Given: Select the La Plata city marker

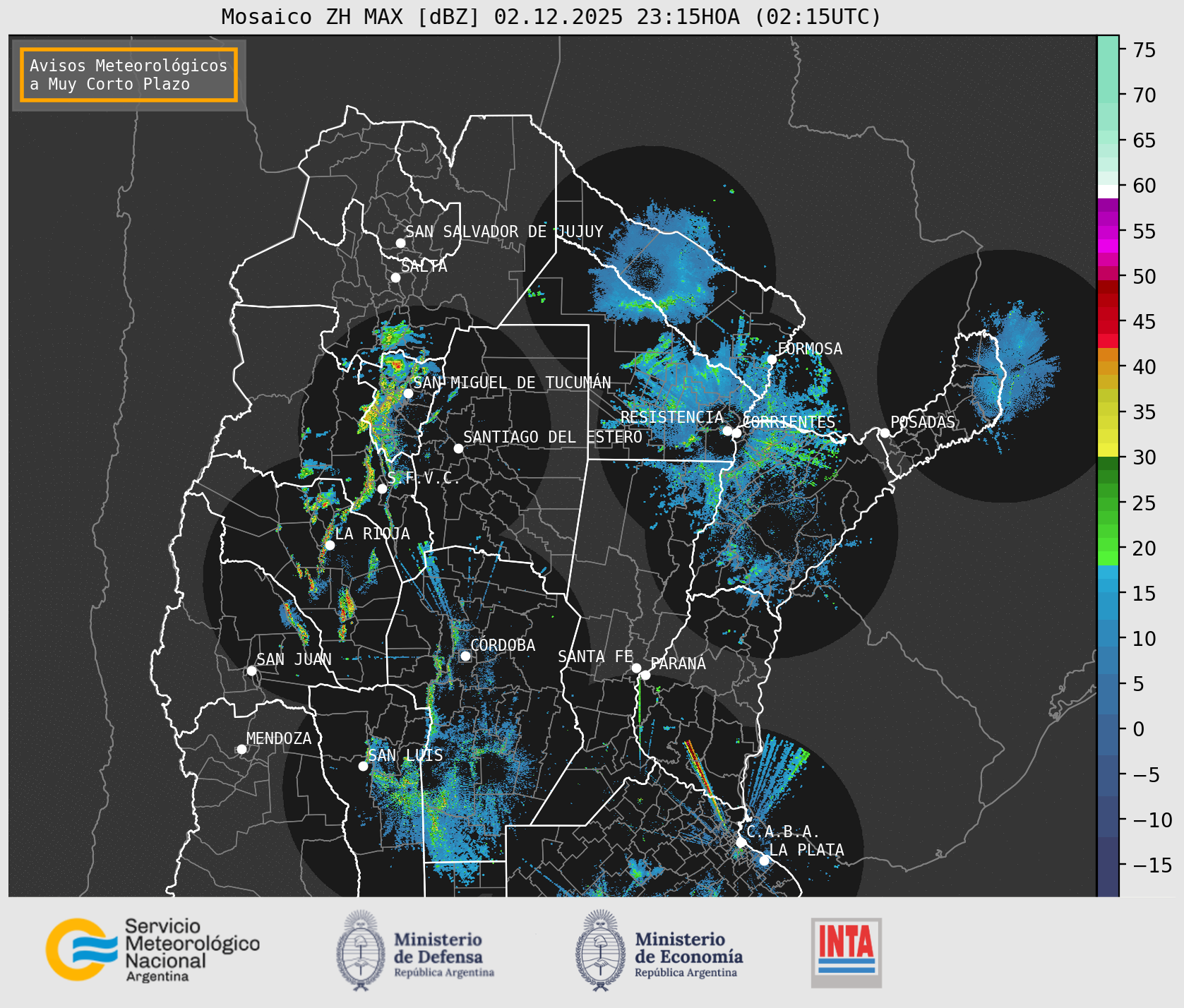Looking at the screenshot, I should click(764, 860).
